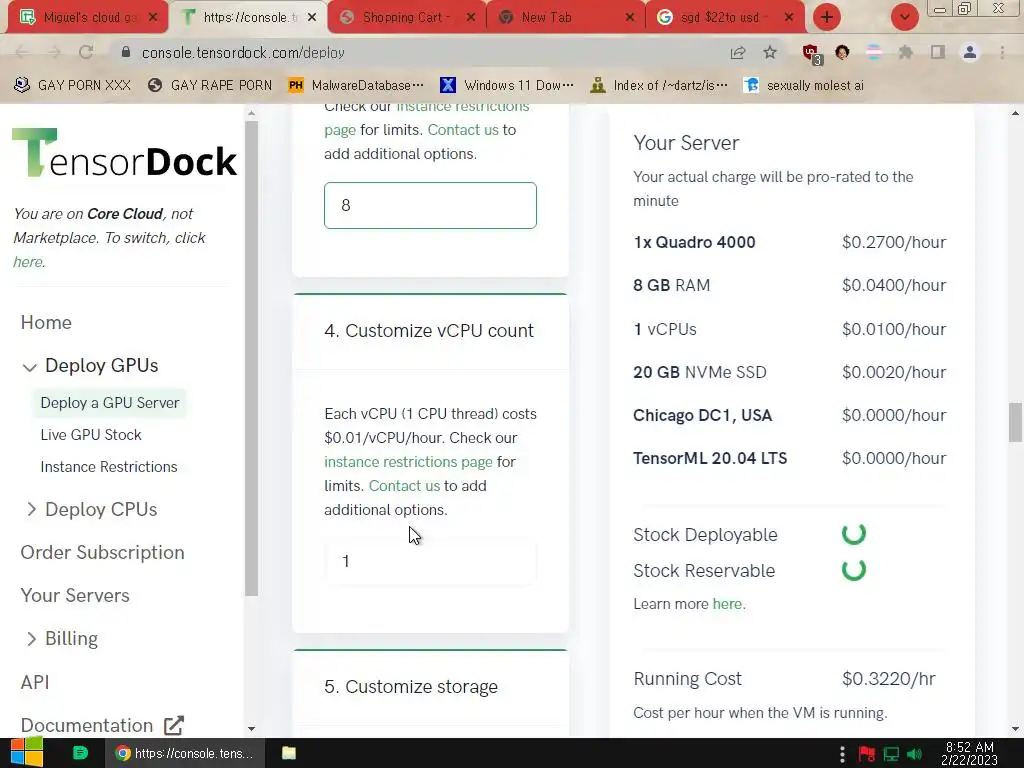Open Documentation external link
Viewport: 1024px width, 768px height.
[87, 725]
